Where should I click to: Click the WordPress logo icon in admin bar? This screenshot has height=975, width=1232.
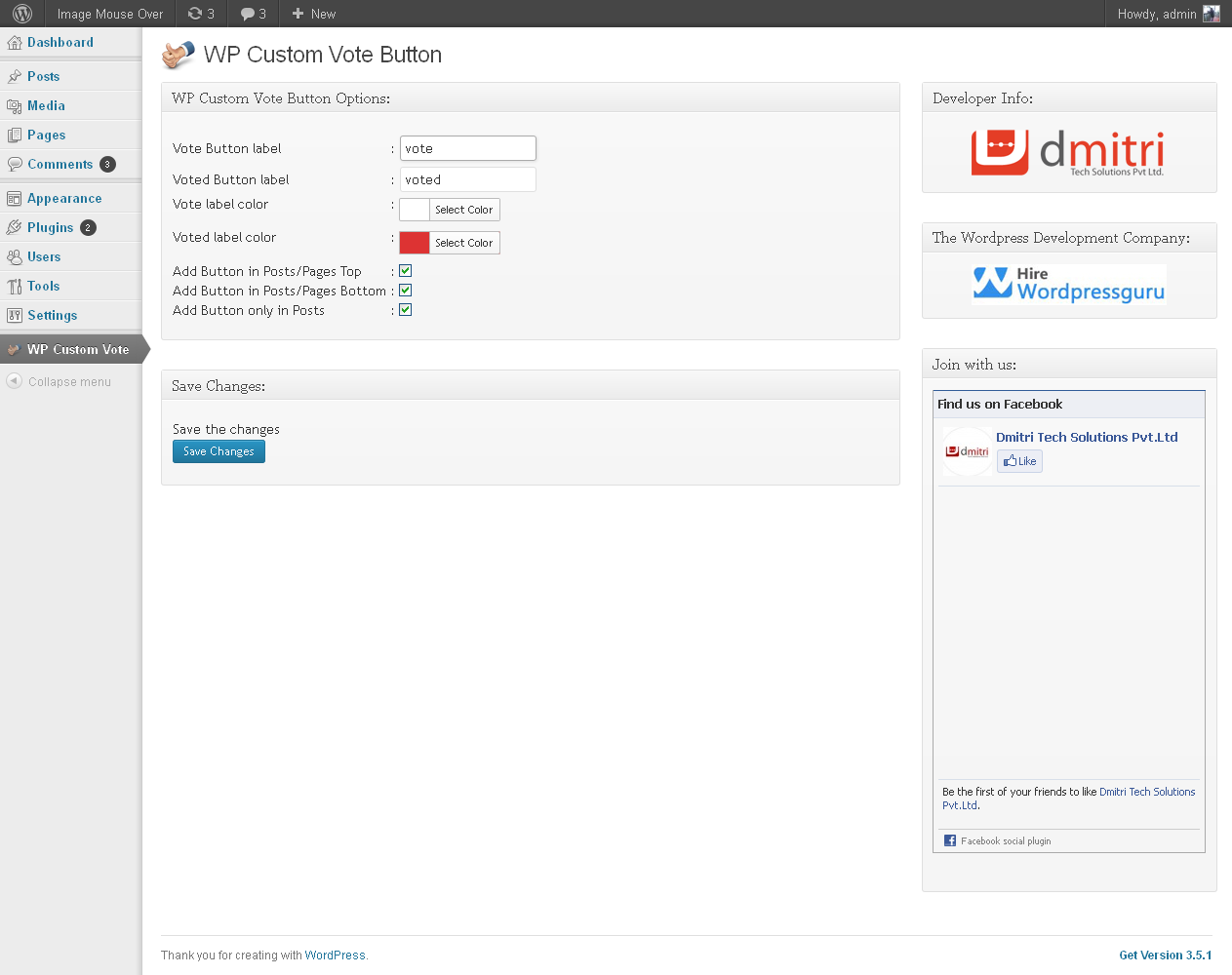tap(22, 14)
